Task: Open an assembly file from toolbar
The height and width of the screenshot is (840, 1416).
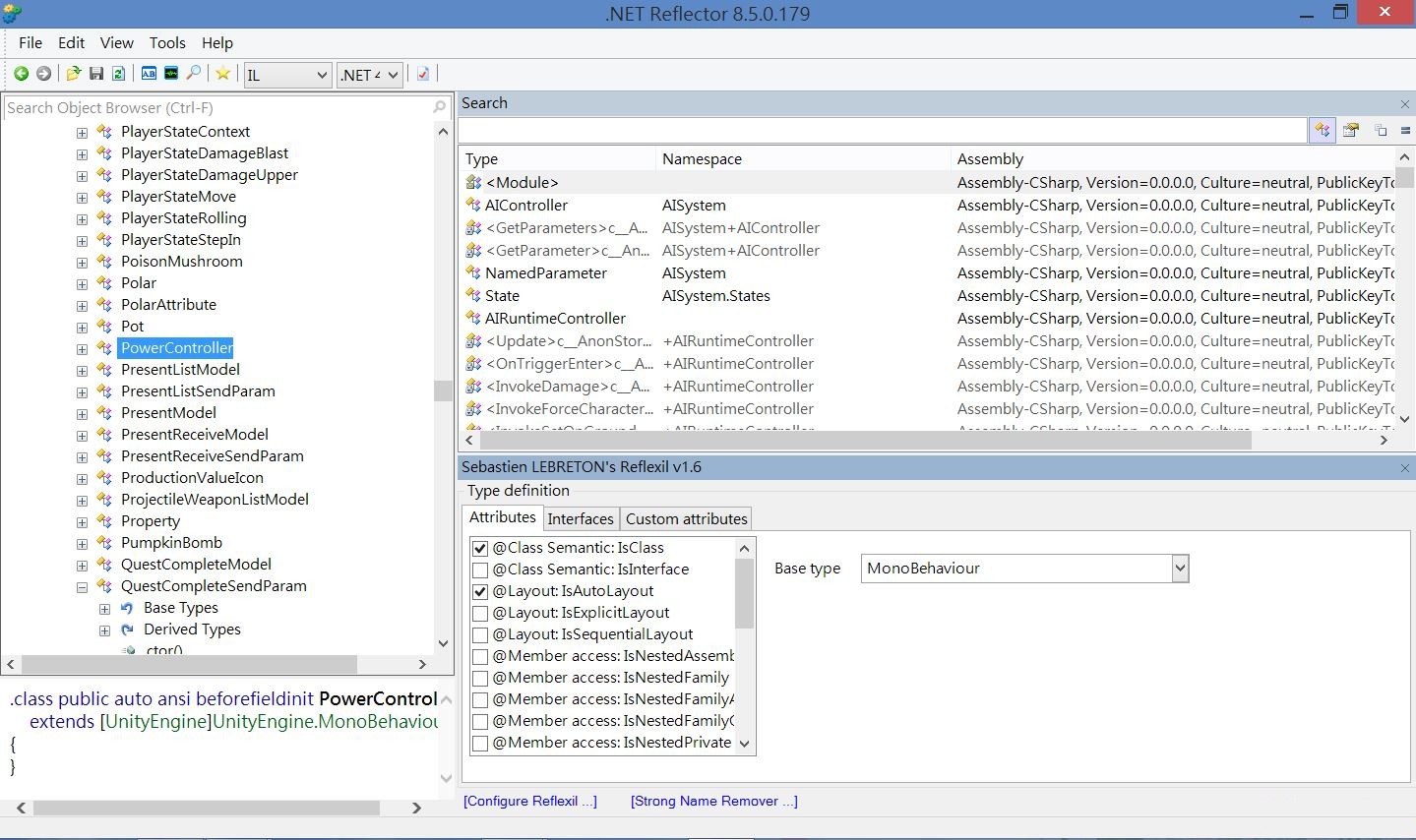Action: tap(74, 74)
